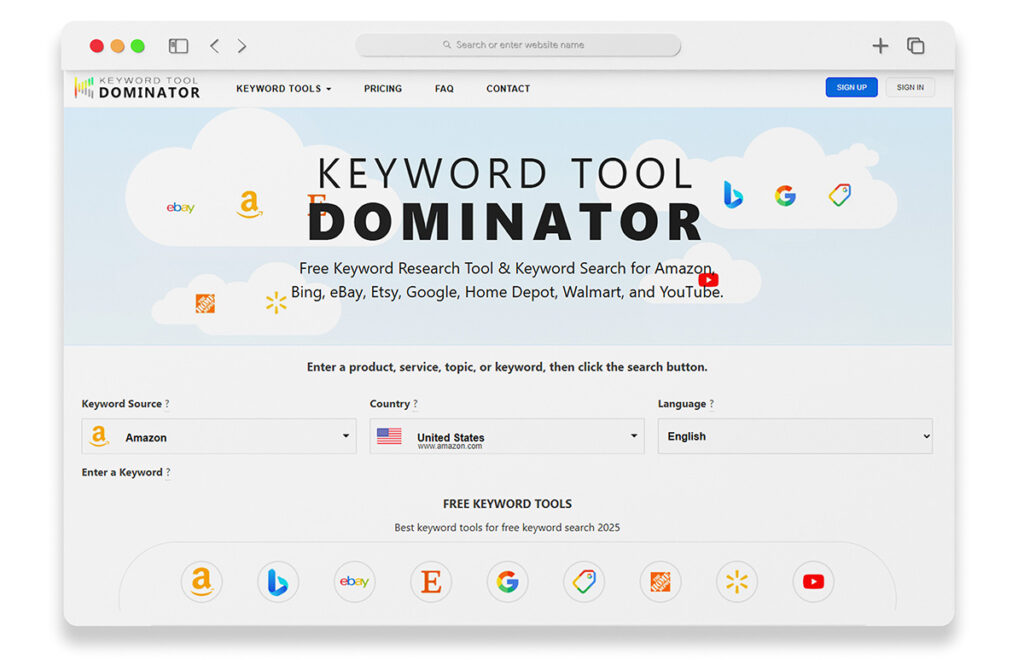Image resolution: width=1024 pixels, height=660 pixels.
Task: Click the 'Free Keyword Research Tool & Keyword Search' tagline
Action: 507,280
